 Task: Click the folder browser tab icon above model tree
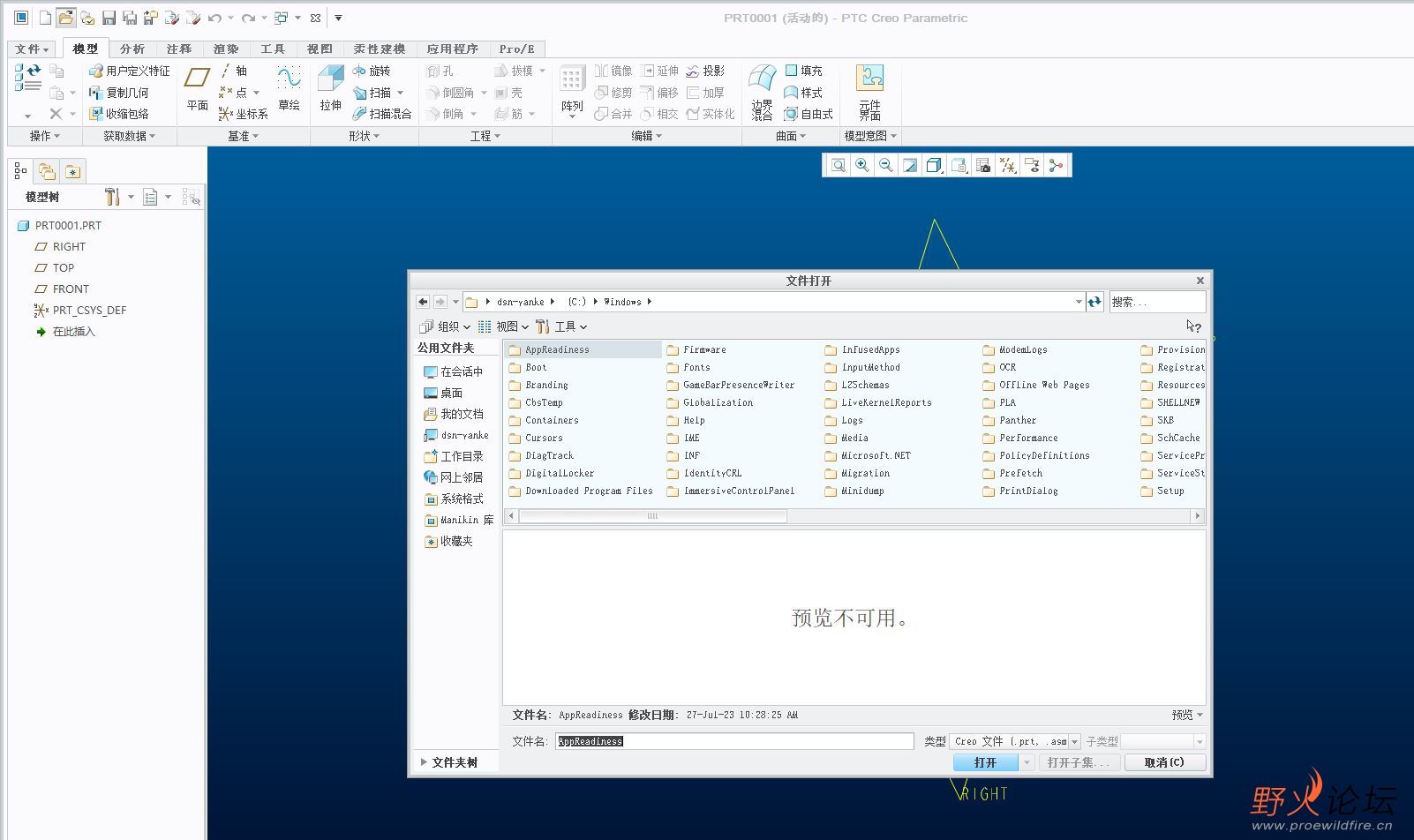point(47,171)
